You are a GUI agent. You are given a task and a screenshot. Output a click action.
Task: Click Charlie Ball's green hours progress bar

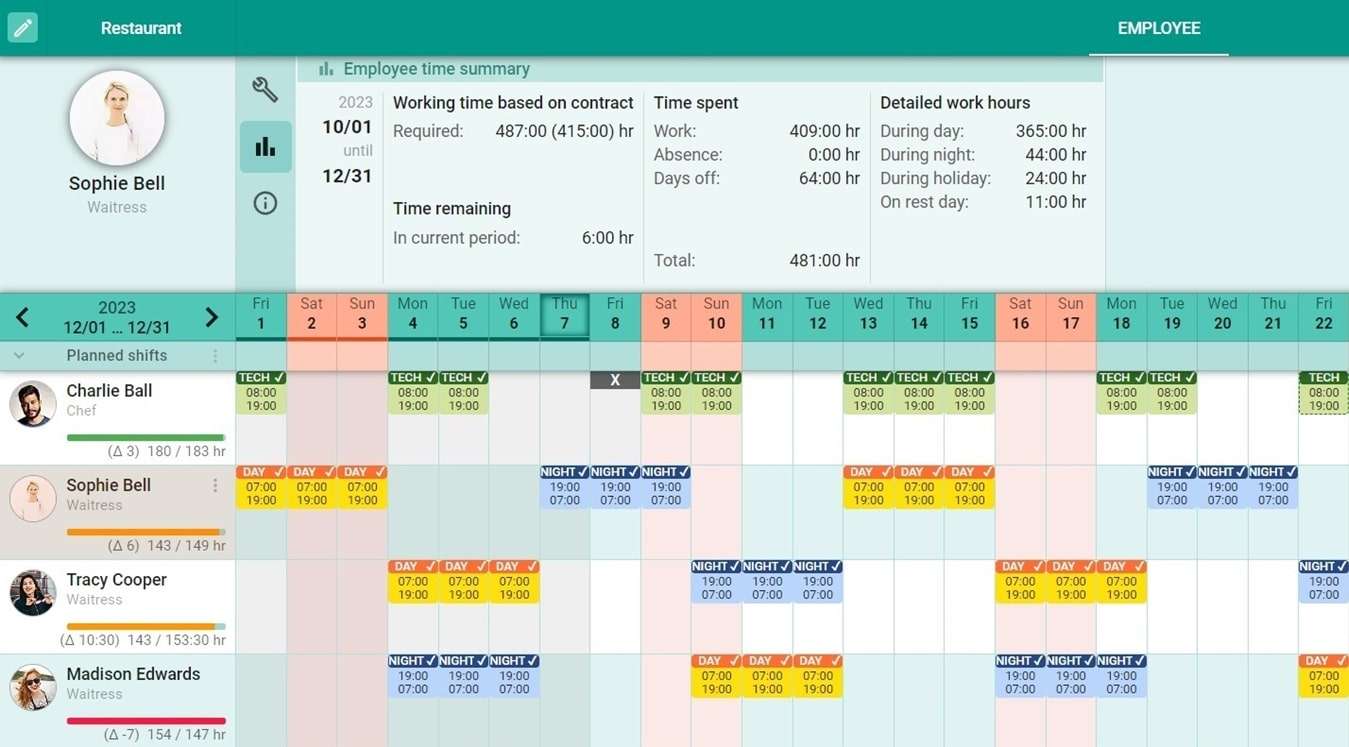(146, 437)
